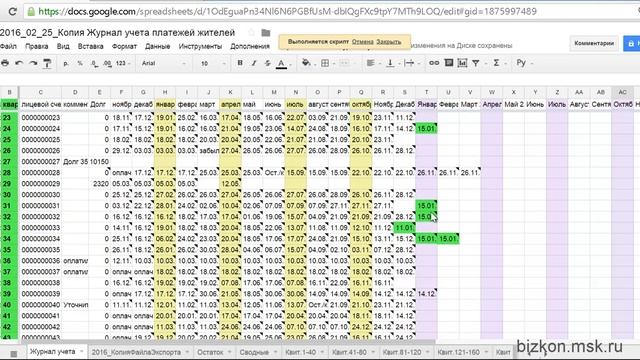This screenshot has height=360, width=640.
Task: Increase decimal places
Action: point(107,63)
